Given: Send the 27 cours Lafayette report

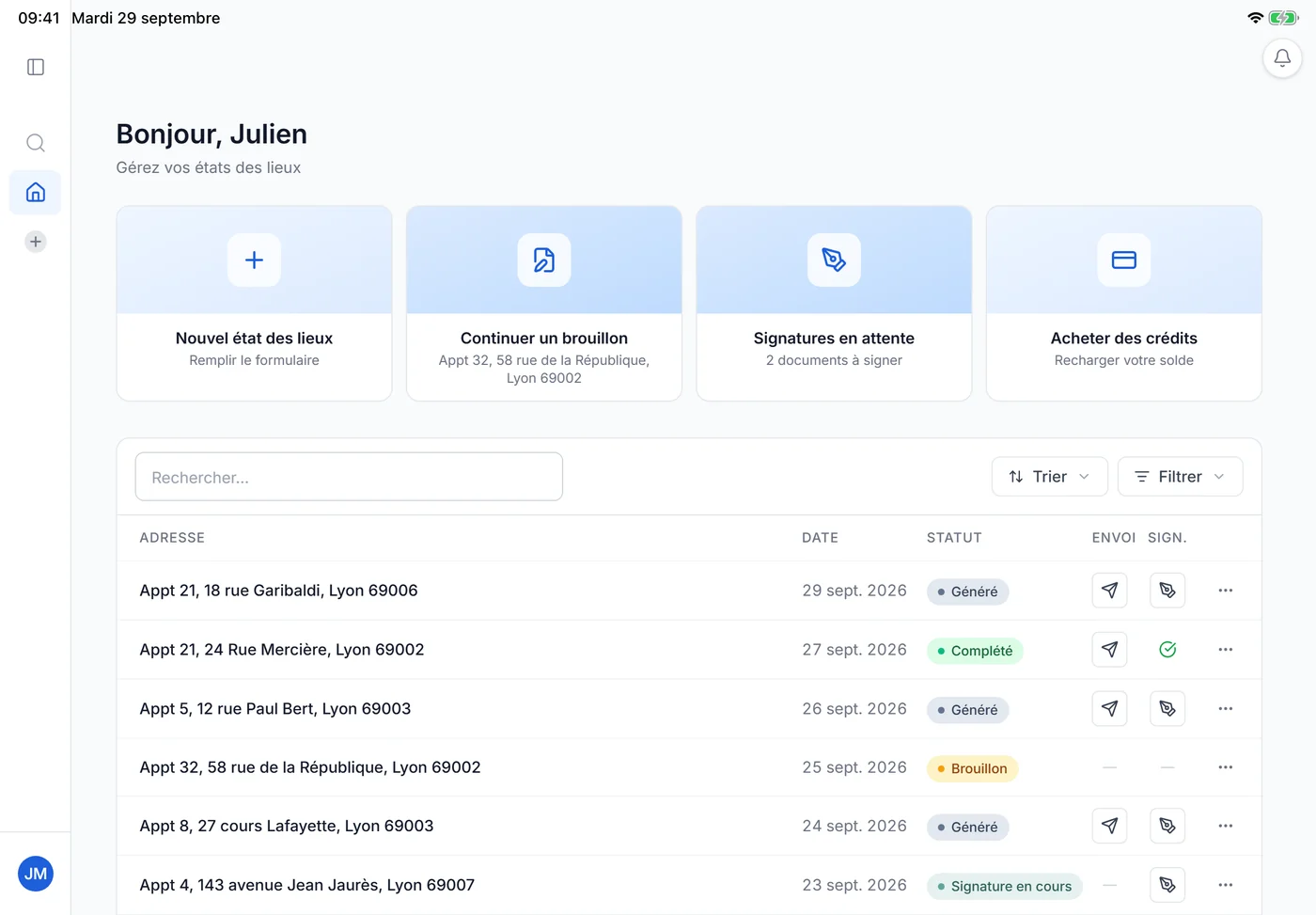Looking at the screenshot, I should [x=1110, y=826].
